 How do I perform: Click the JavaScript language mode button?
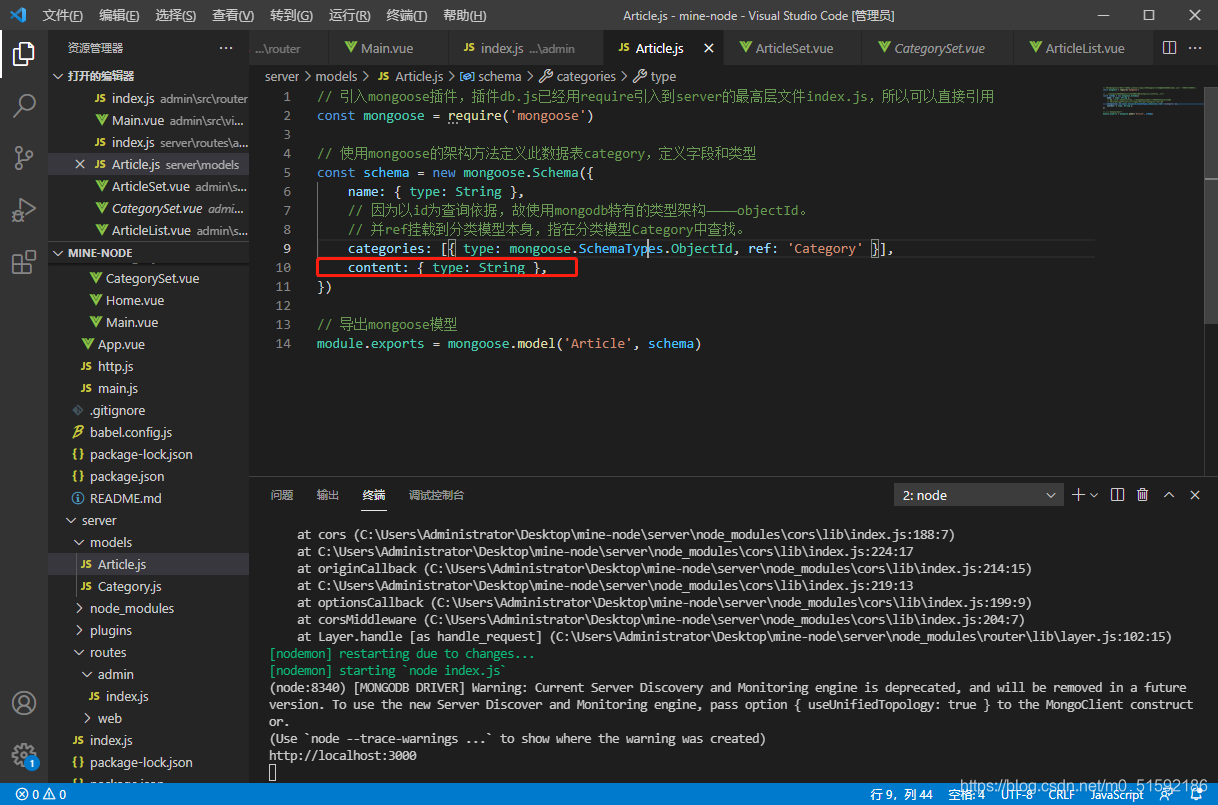1116,795
